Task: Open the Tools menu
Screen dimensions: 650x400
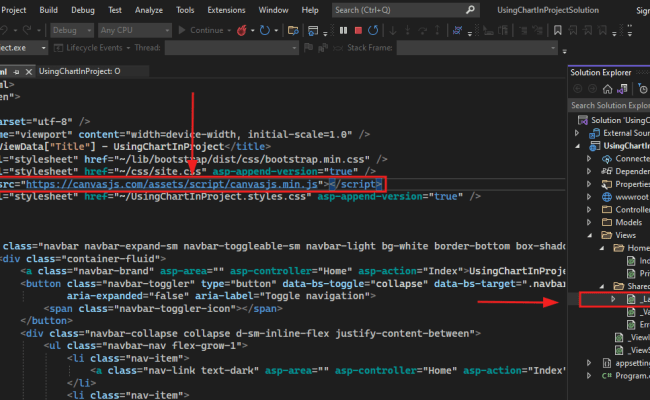Action: (x=185, y=10)
